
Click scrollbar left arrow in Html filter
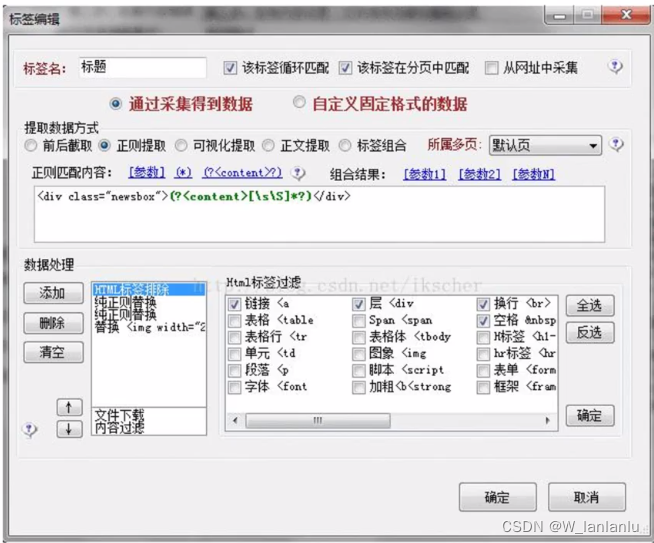coord(235,420)
